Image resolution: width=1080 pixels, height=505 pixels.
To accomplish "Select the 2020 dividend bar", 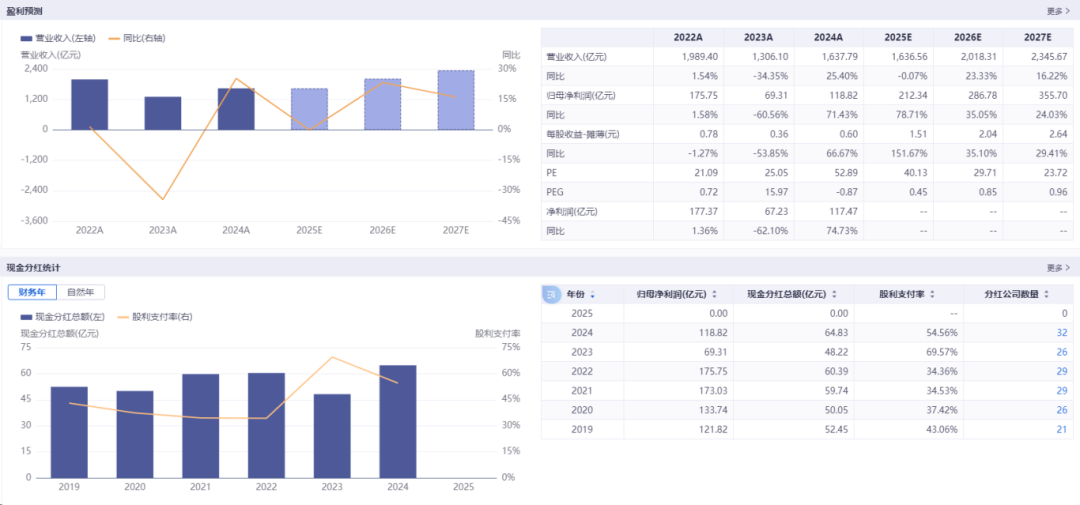I will [134, 434].
